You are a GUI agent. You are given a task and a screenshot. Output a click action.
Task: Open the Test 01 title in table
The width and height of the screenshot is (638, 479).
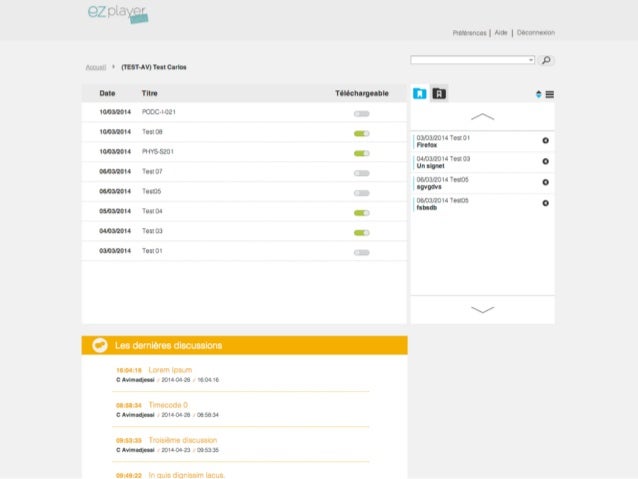152,251
